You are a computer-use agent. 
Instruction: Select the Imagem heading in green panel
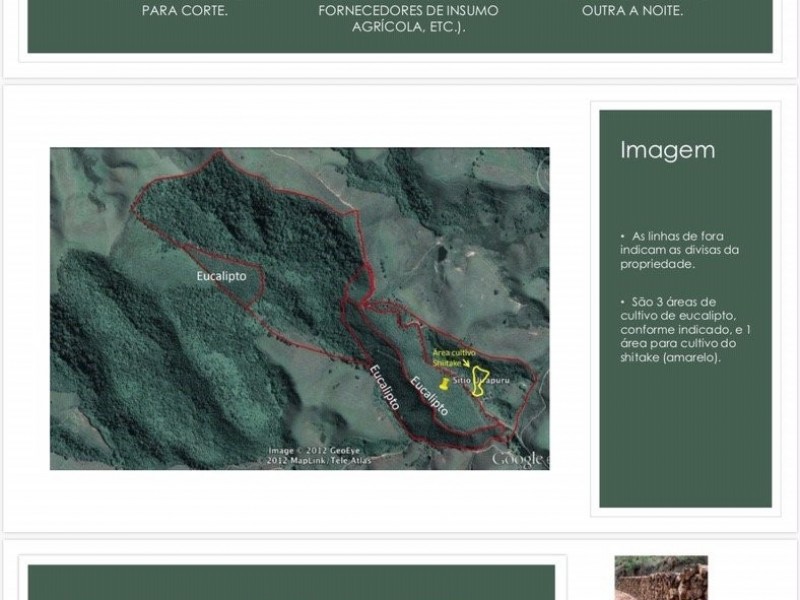667,150
